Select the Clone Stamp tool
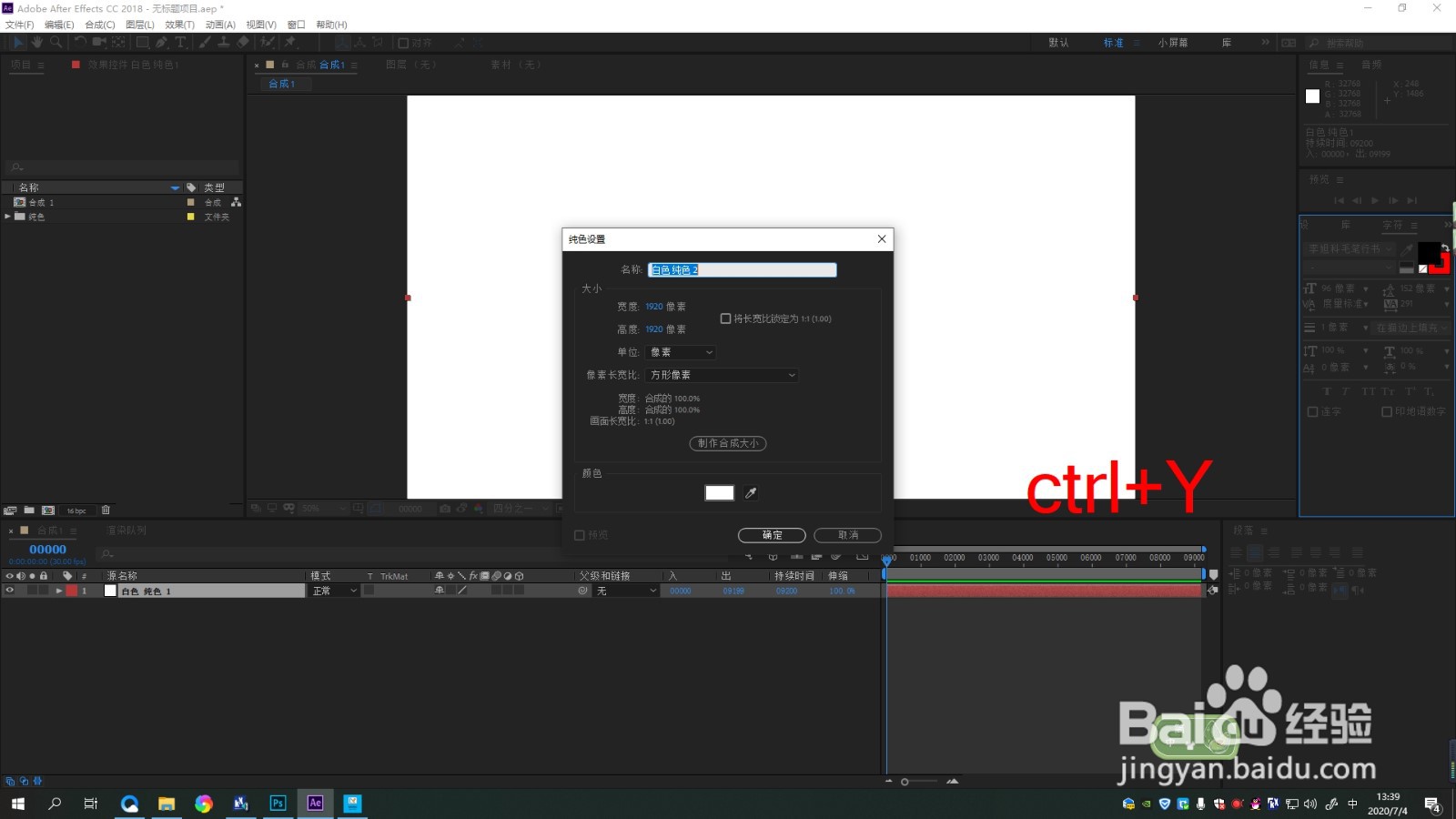 (x=223, y=43)
